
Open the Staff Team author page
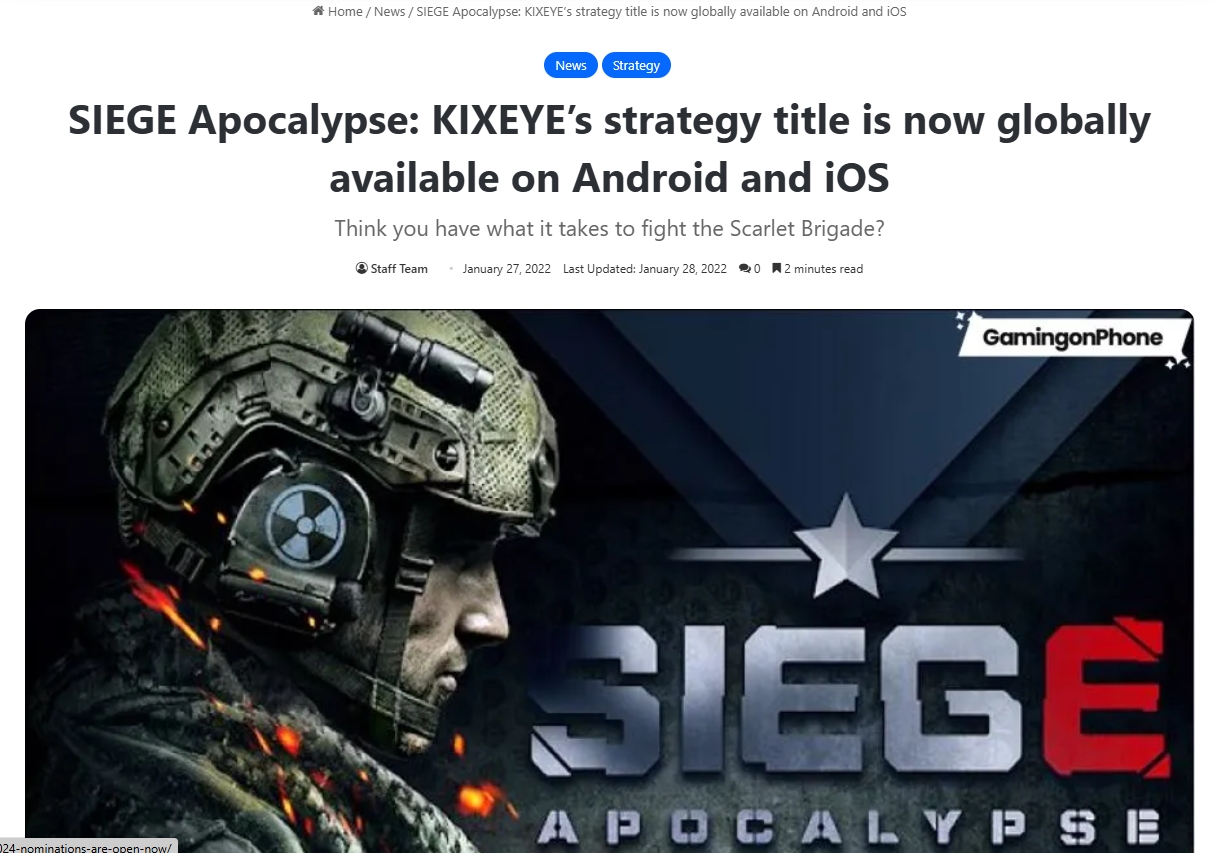399,268
